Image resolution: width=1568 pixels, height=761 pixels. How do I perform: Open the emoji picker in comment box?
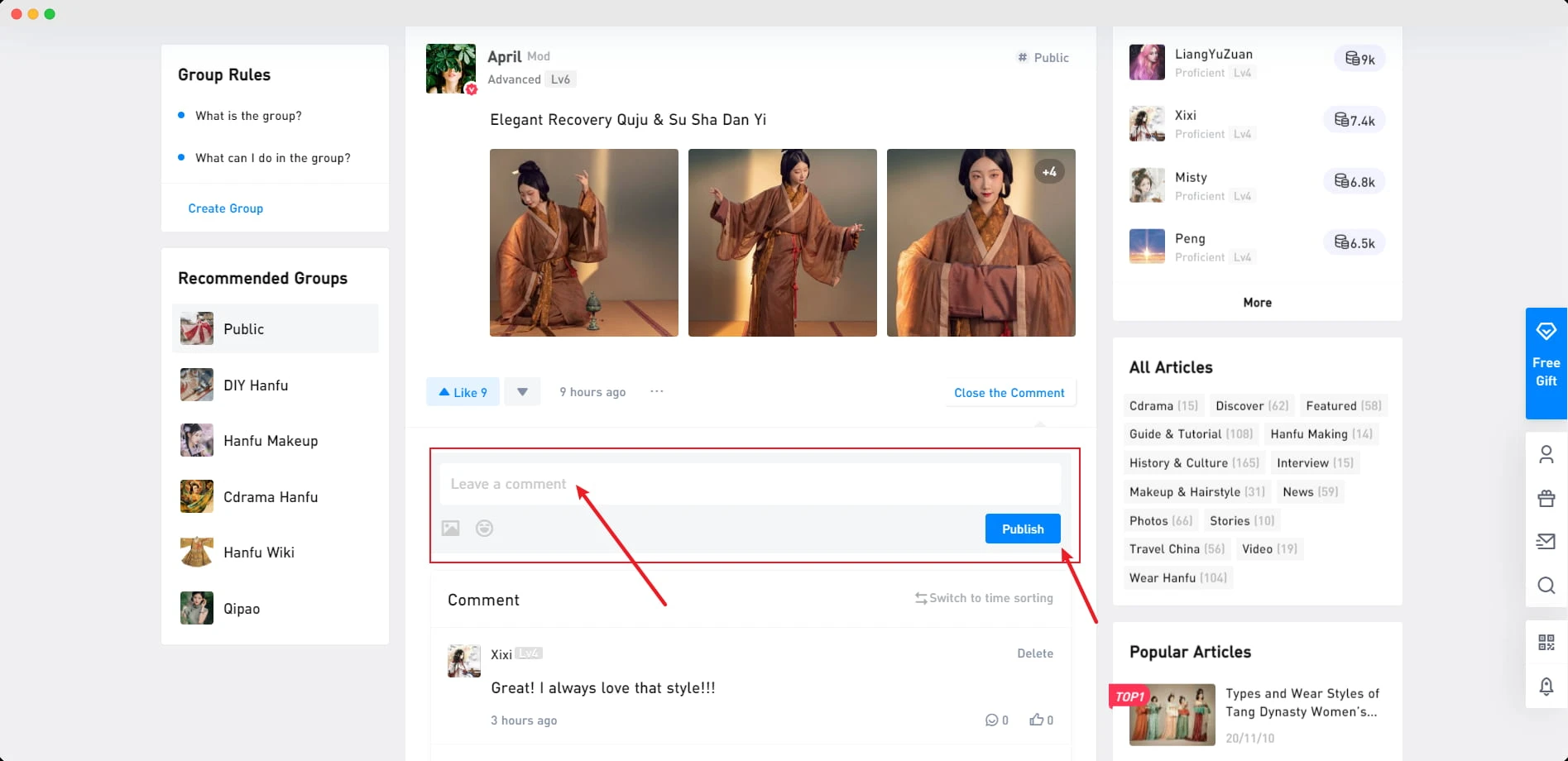(484, 529)
